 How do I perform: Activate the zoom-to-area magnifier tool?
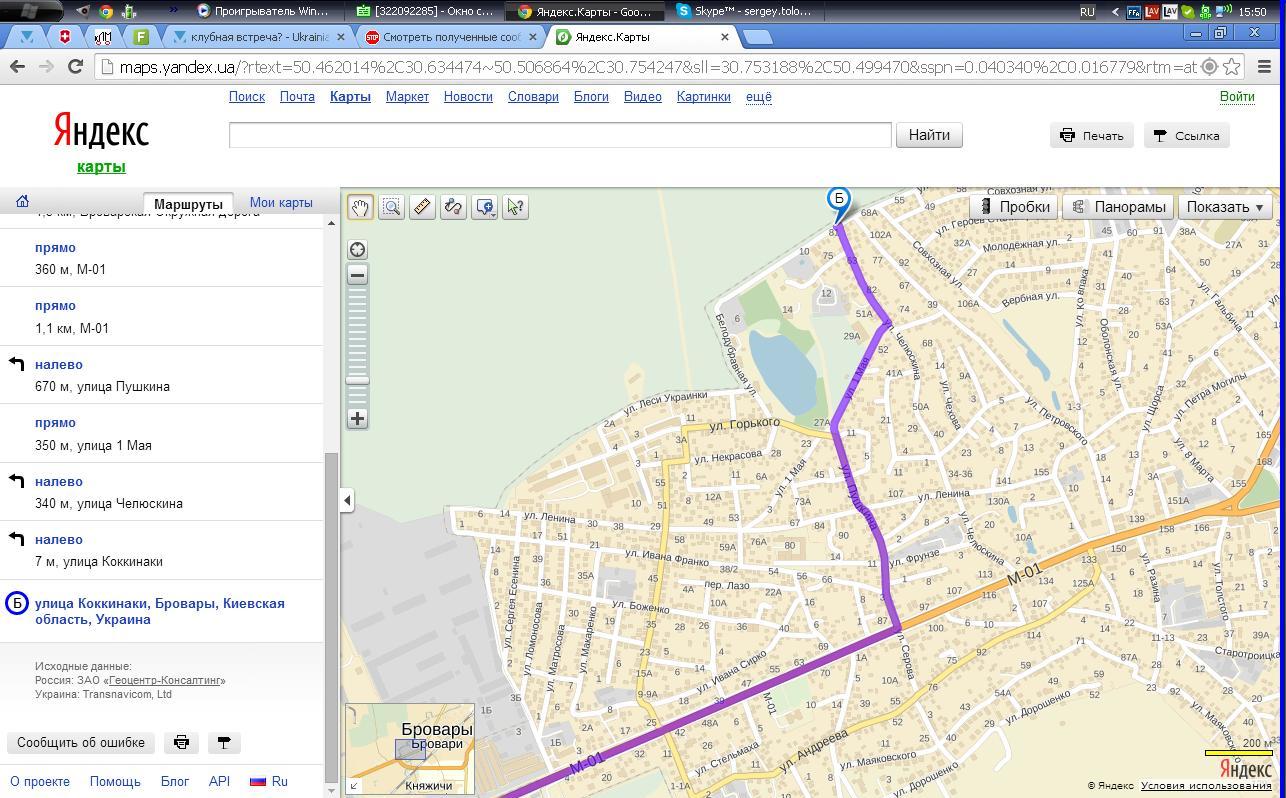coord(391,207)
